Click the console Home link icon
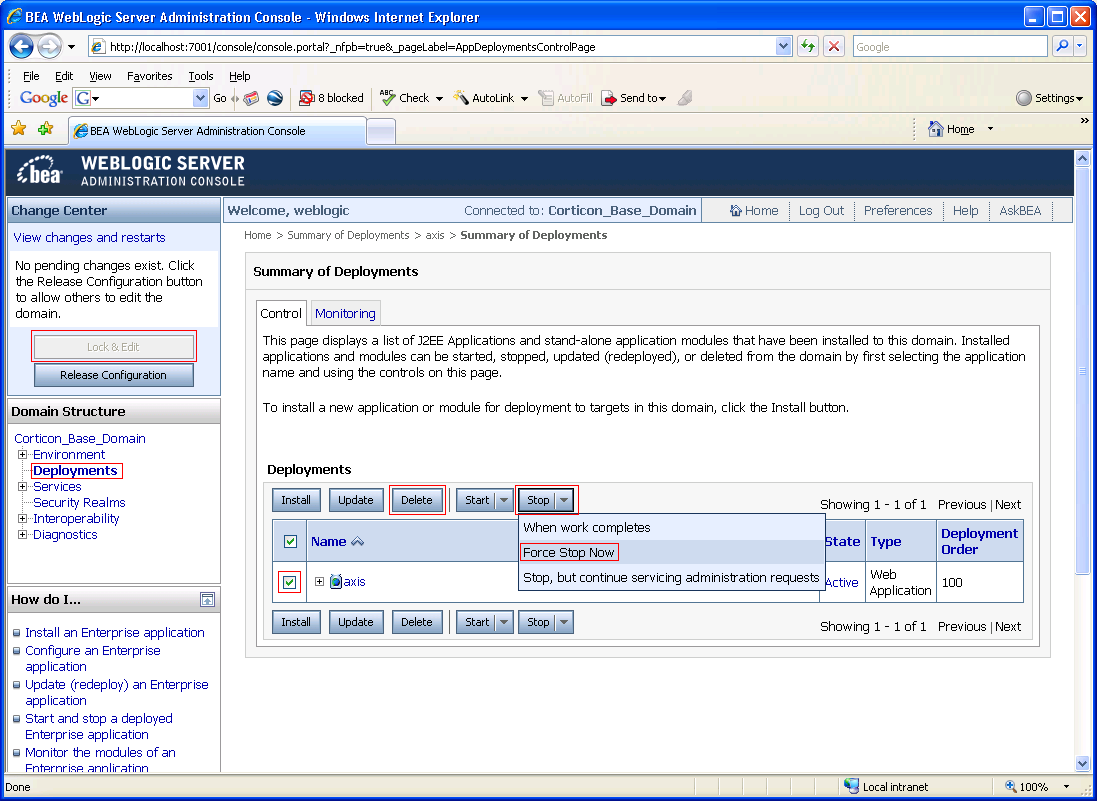Screen dimensions: 1099x804 click(736, 210)
